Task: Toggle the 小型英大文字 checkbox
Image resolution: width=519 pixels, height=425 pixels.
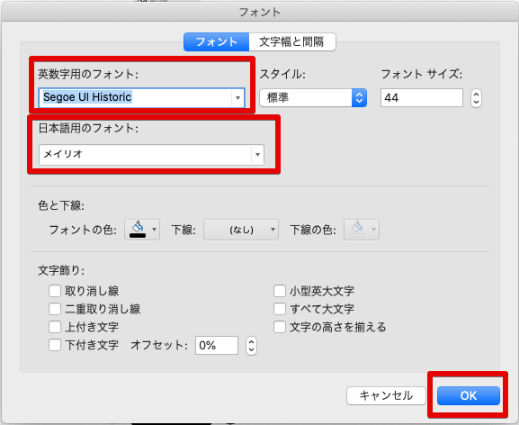Action: click(x=279, y=291)
